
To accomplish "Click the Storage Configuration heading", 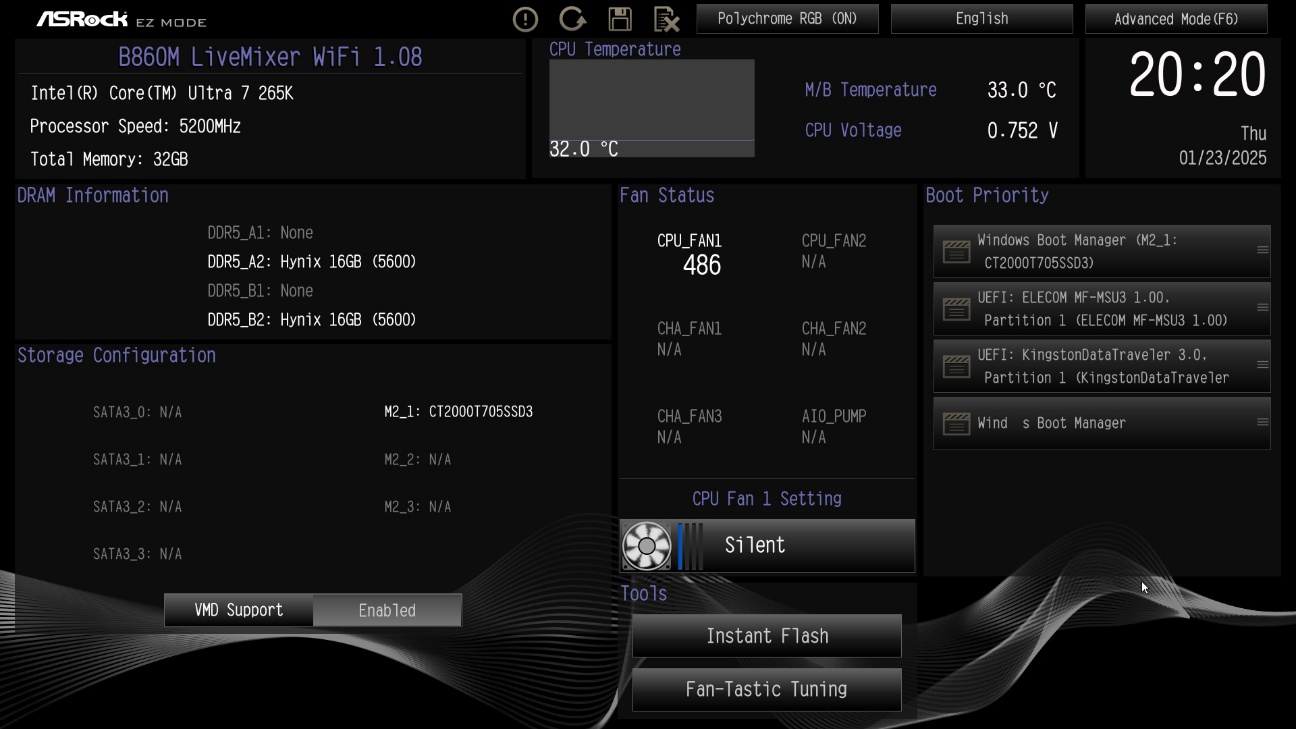I will (117, 355).
